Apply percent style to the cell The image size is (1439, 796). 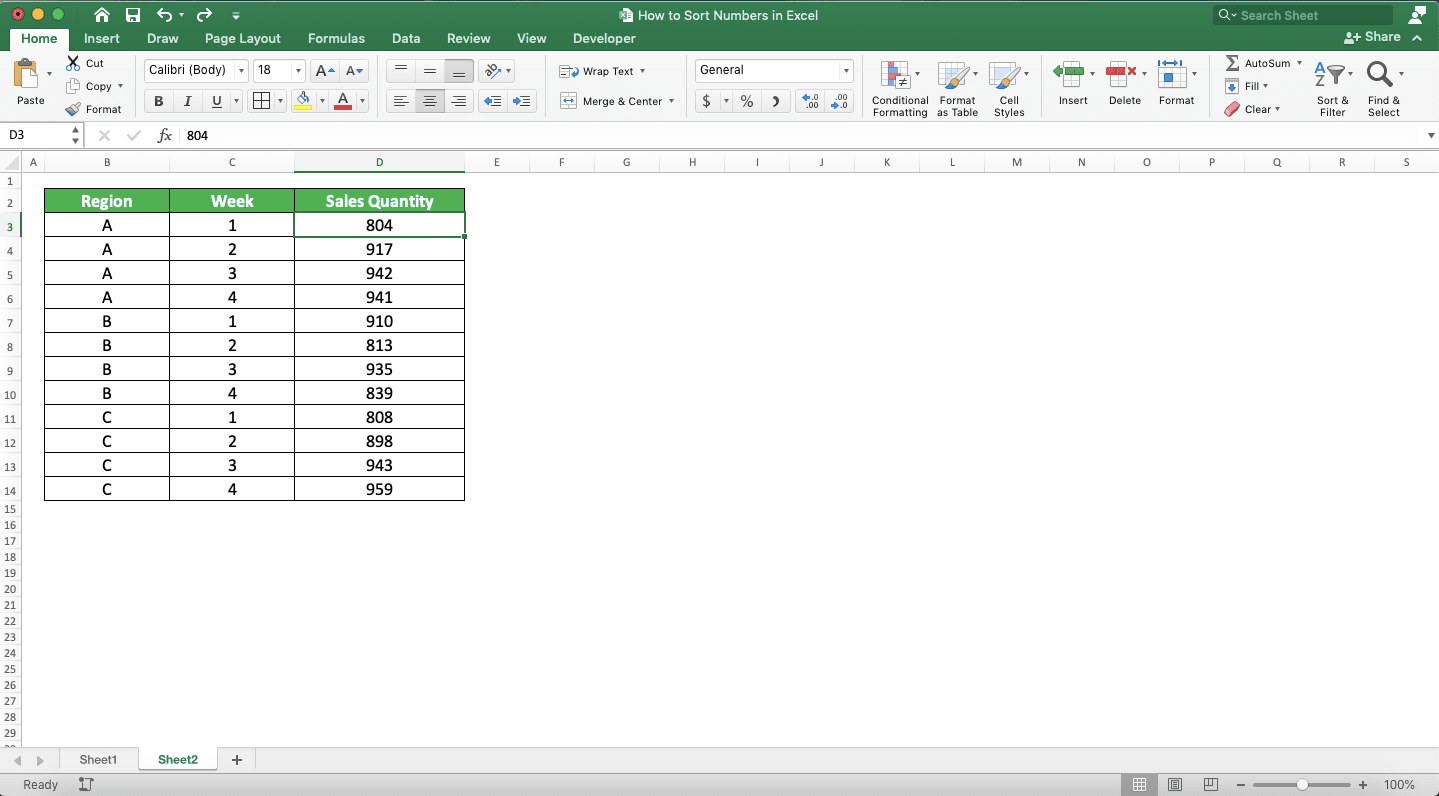(x=747, y=101)
